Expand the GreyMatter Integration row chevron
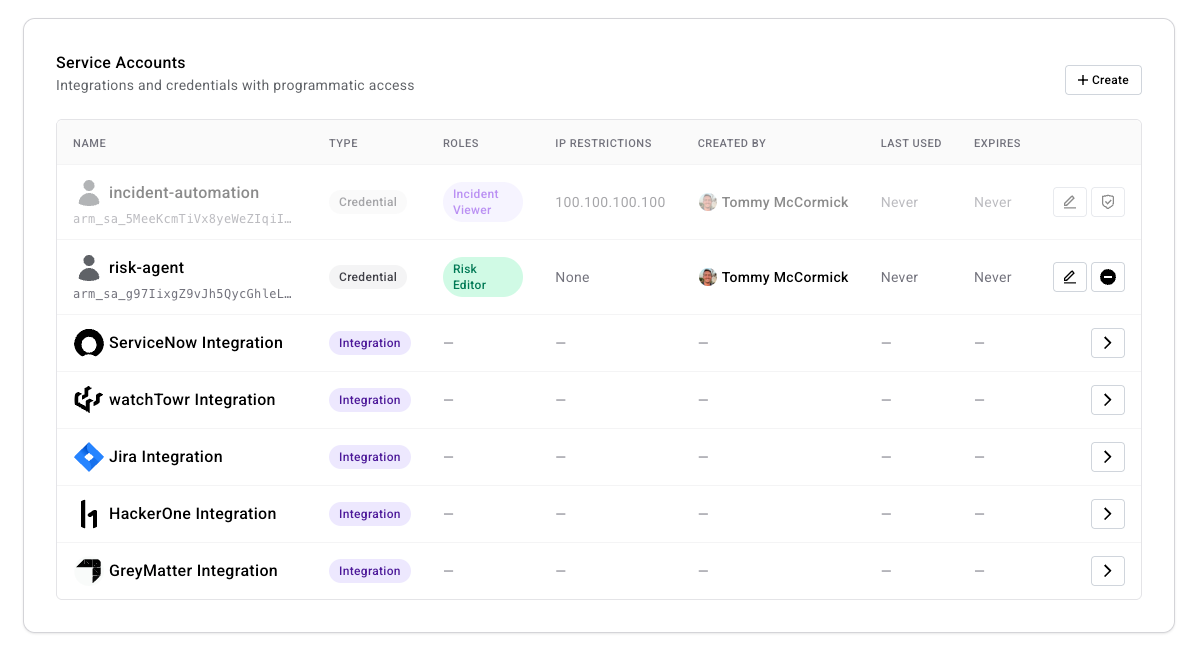Viewport: 1195px width, 648px height. point(1107,570)
